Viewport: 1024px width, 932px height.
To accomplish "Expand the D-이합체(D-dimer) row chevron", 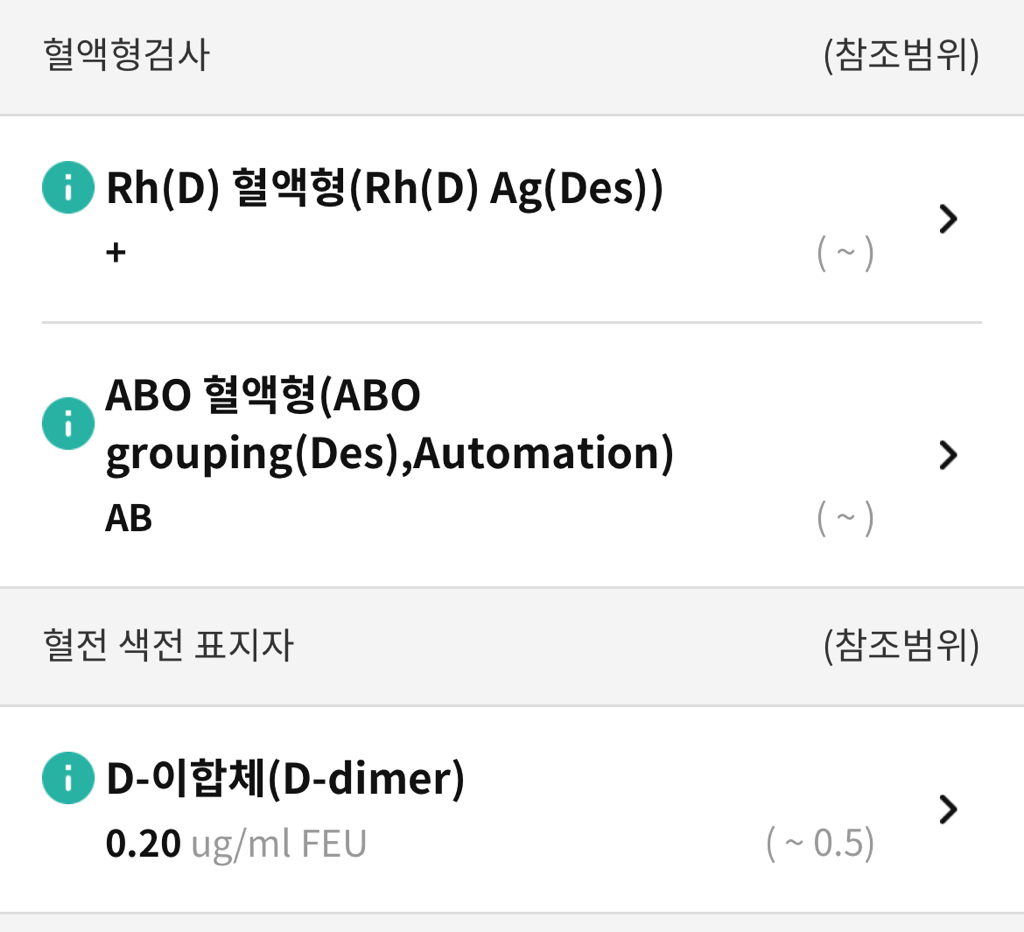I will pos(949,809).
